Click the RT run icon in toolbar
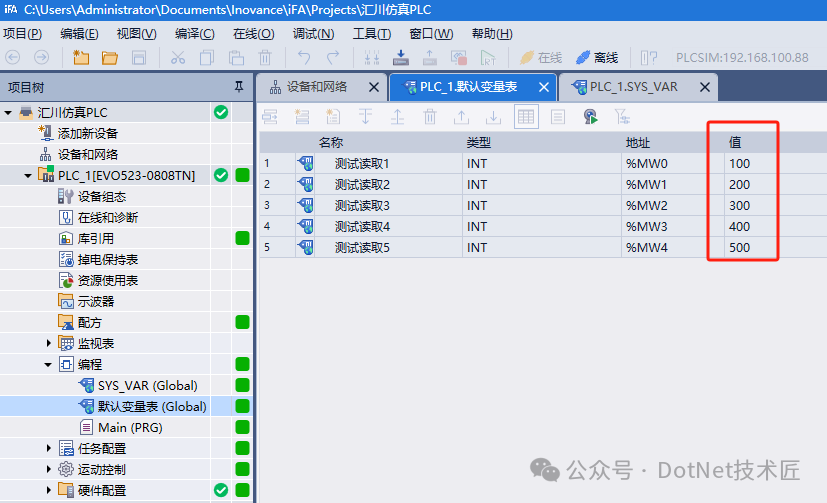 488,57
